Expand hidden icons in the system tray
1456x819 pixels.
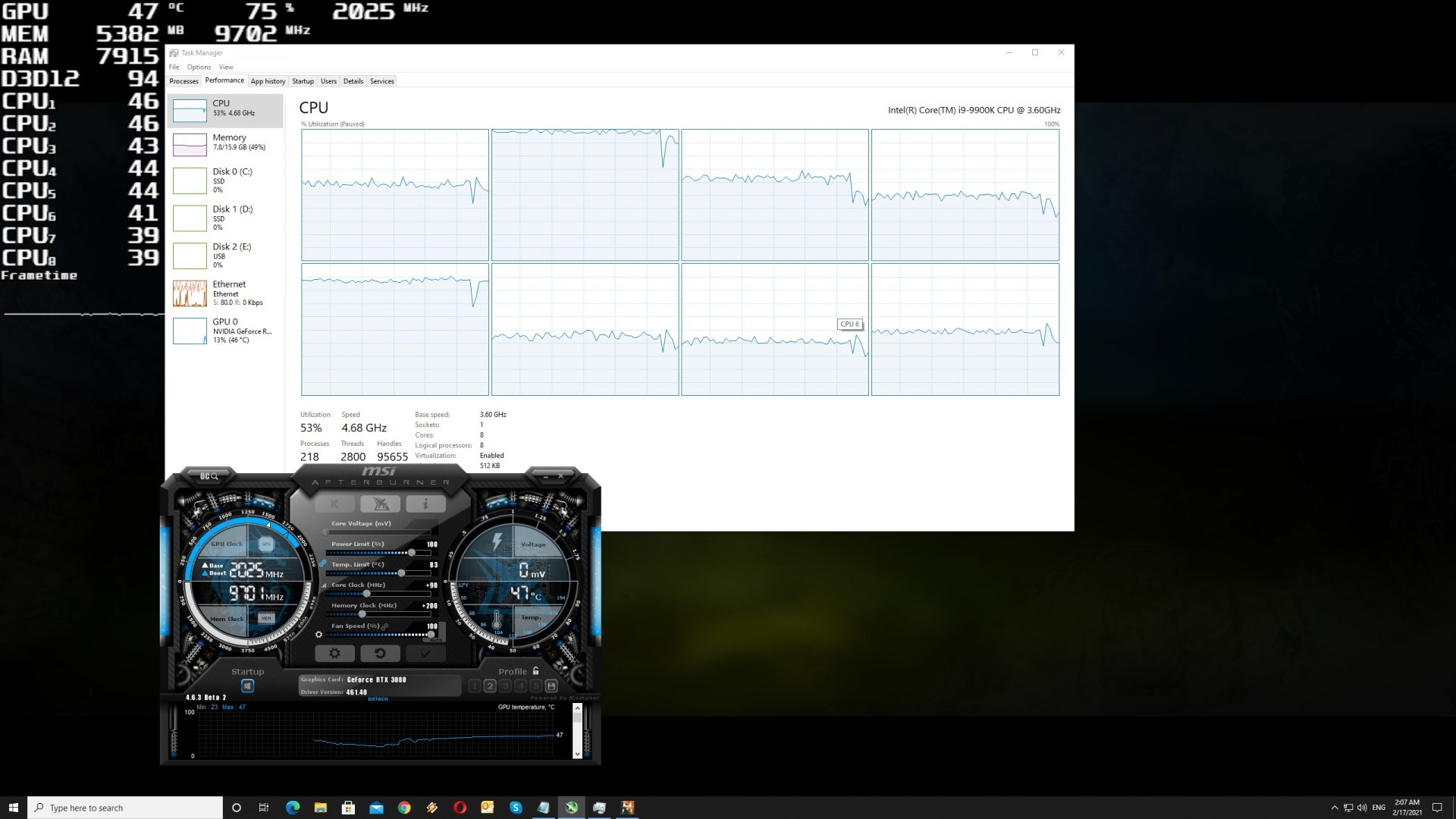[x=1333, y=807]
